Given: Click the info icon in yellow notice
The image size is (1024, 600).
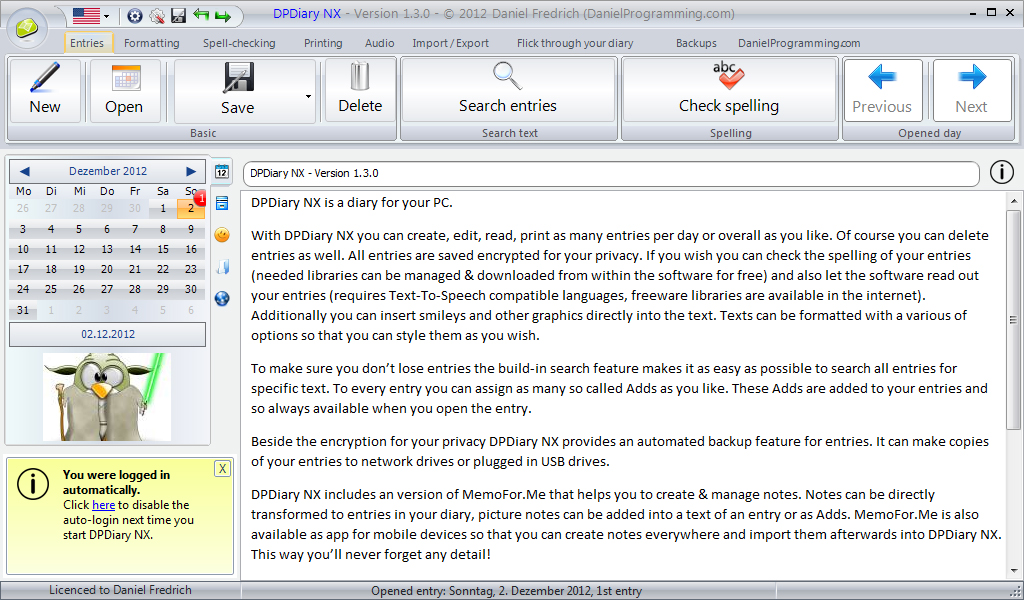Looking at the screenshot, I should coord(33,484).
